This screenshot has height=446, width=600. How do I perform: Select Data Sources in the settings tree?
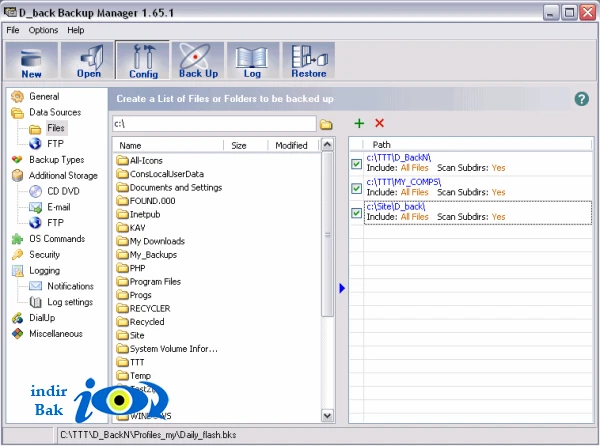pos(55,112)
